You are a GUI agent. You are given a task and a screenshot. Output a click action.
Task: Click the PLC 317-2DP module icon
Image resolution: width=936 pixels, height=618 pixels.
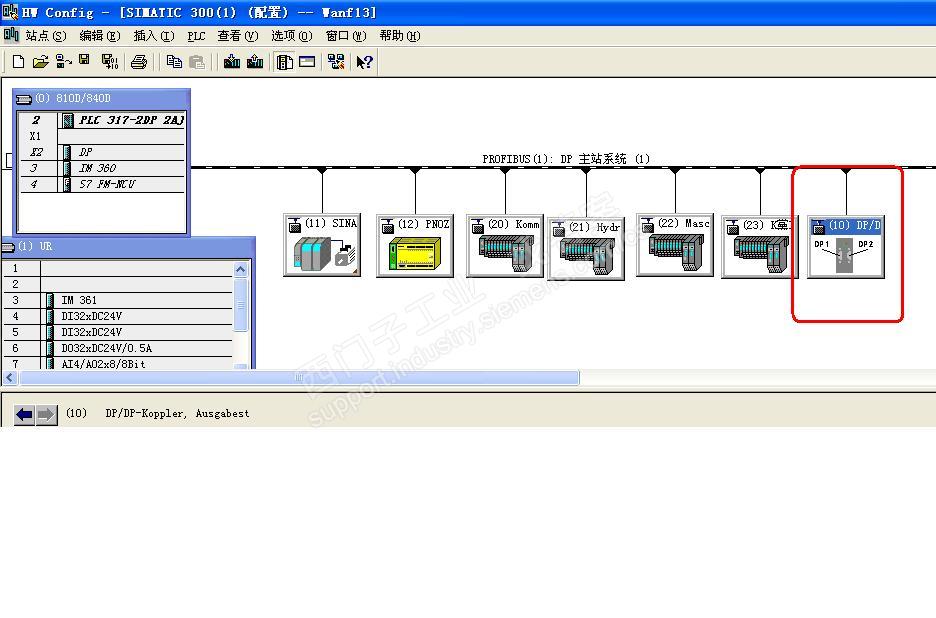tap(68, 120)
